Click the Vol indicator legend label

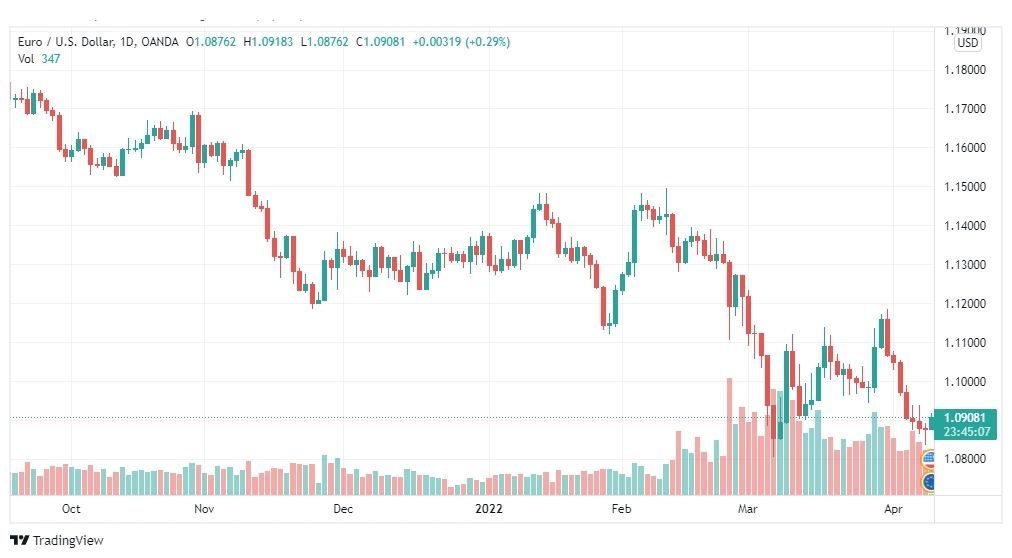[x=26, y=59]
